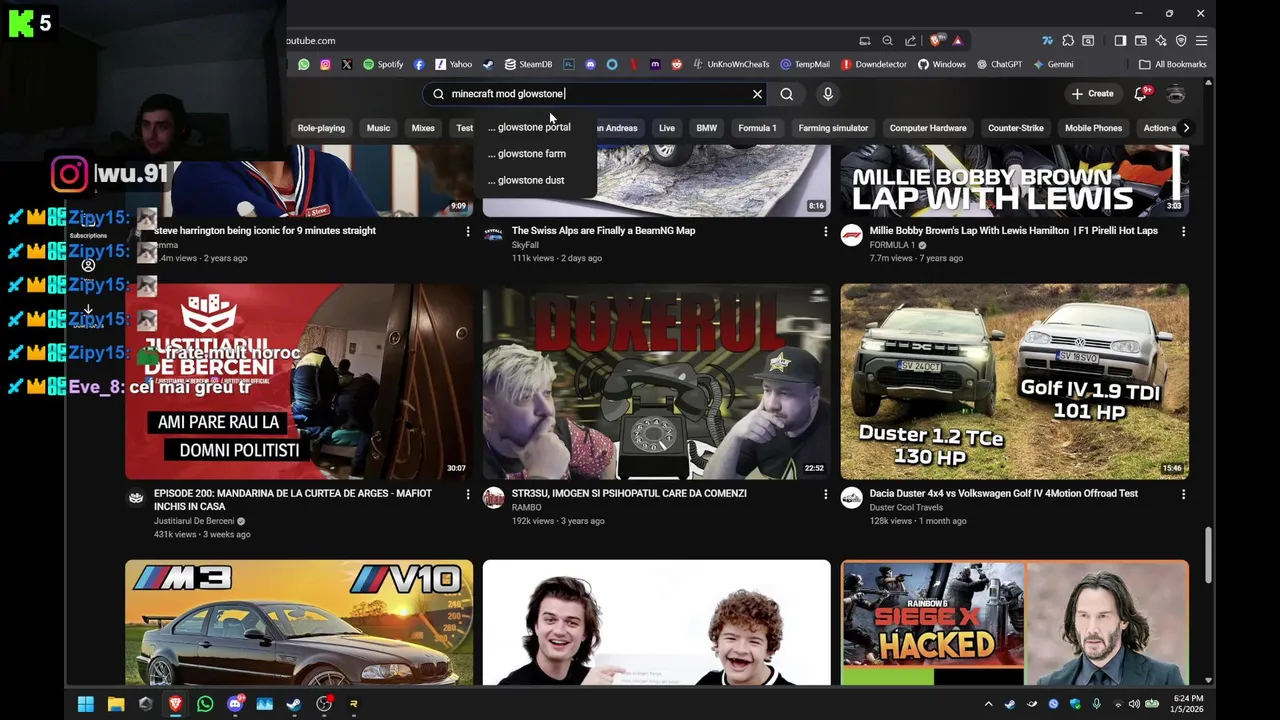
Task: Open WhatsApp from taskbar
Action: pos(205,704)
